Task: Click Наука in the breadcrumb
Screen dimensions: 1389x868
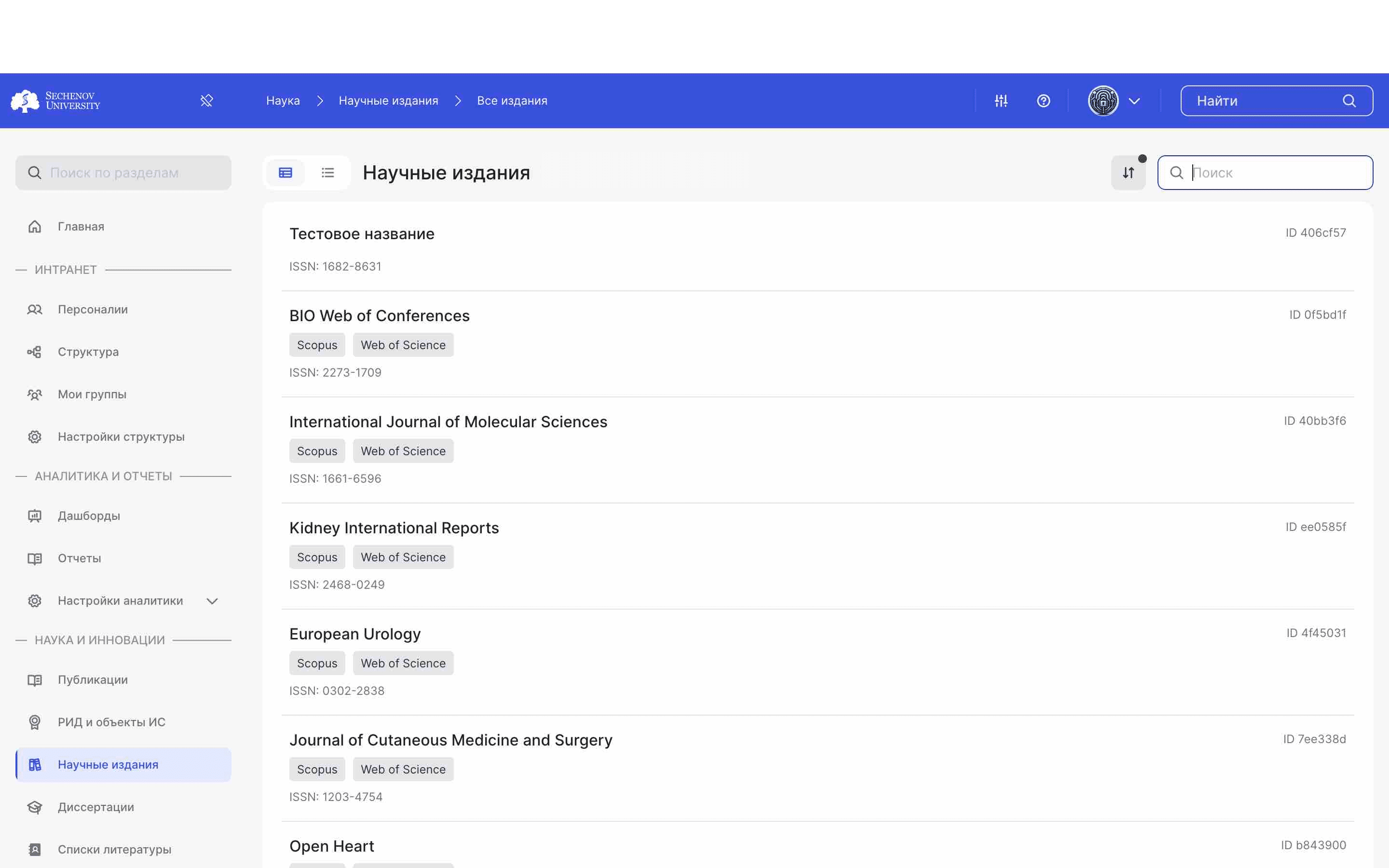Action: (x=283, y=101)
